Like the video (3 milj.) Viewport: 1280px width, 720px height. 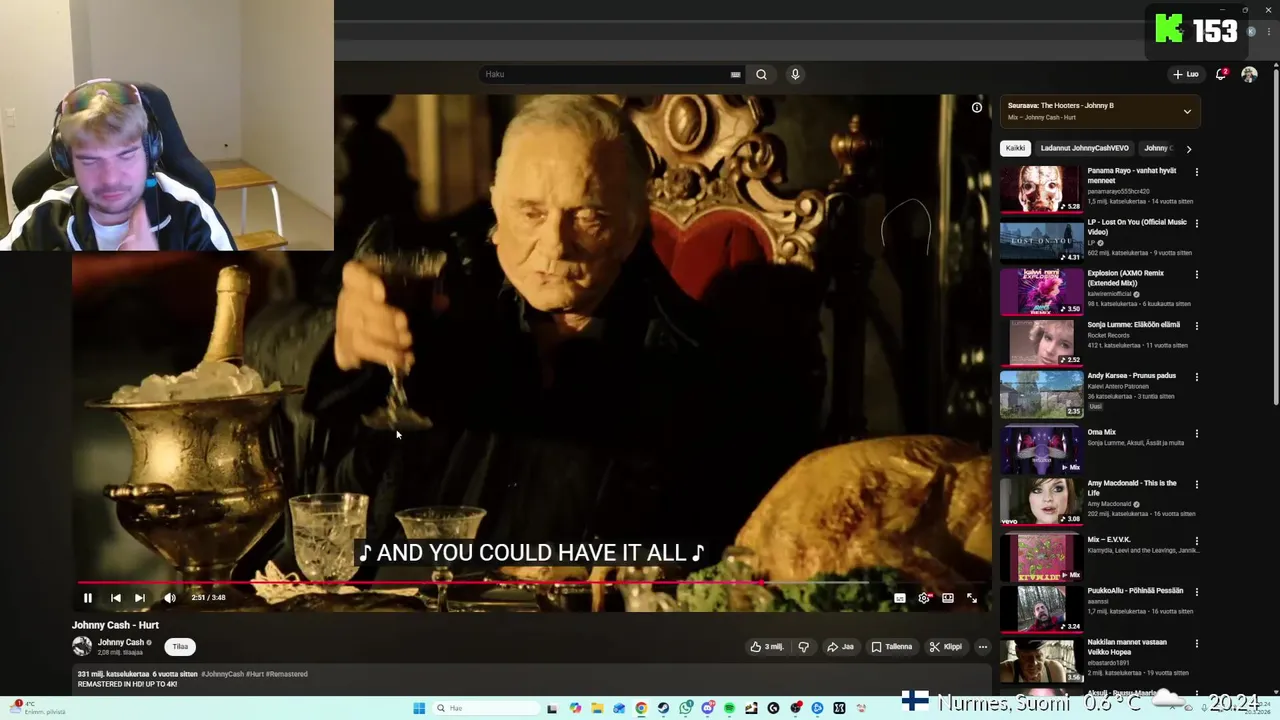[767, 647]
